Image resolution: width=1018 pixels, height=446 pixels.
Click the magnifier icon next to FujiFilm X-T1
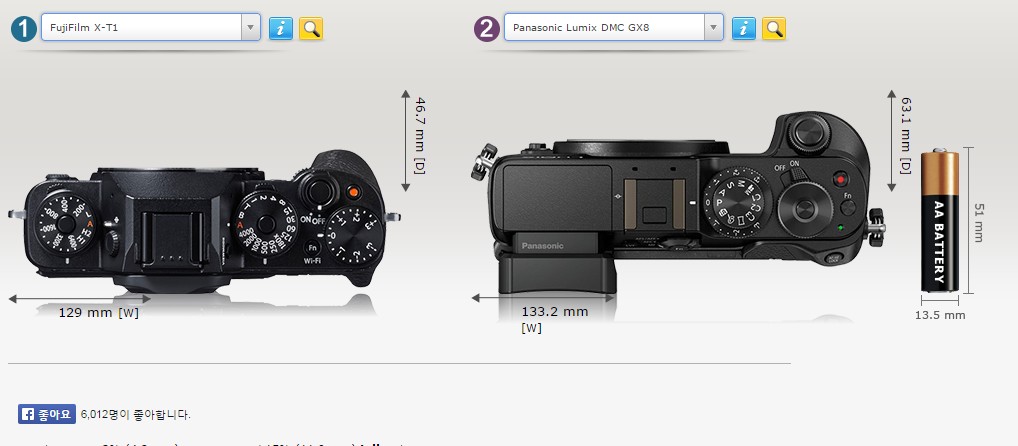tap(311, 29)
